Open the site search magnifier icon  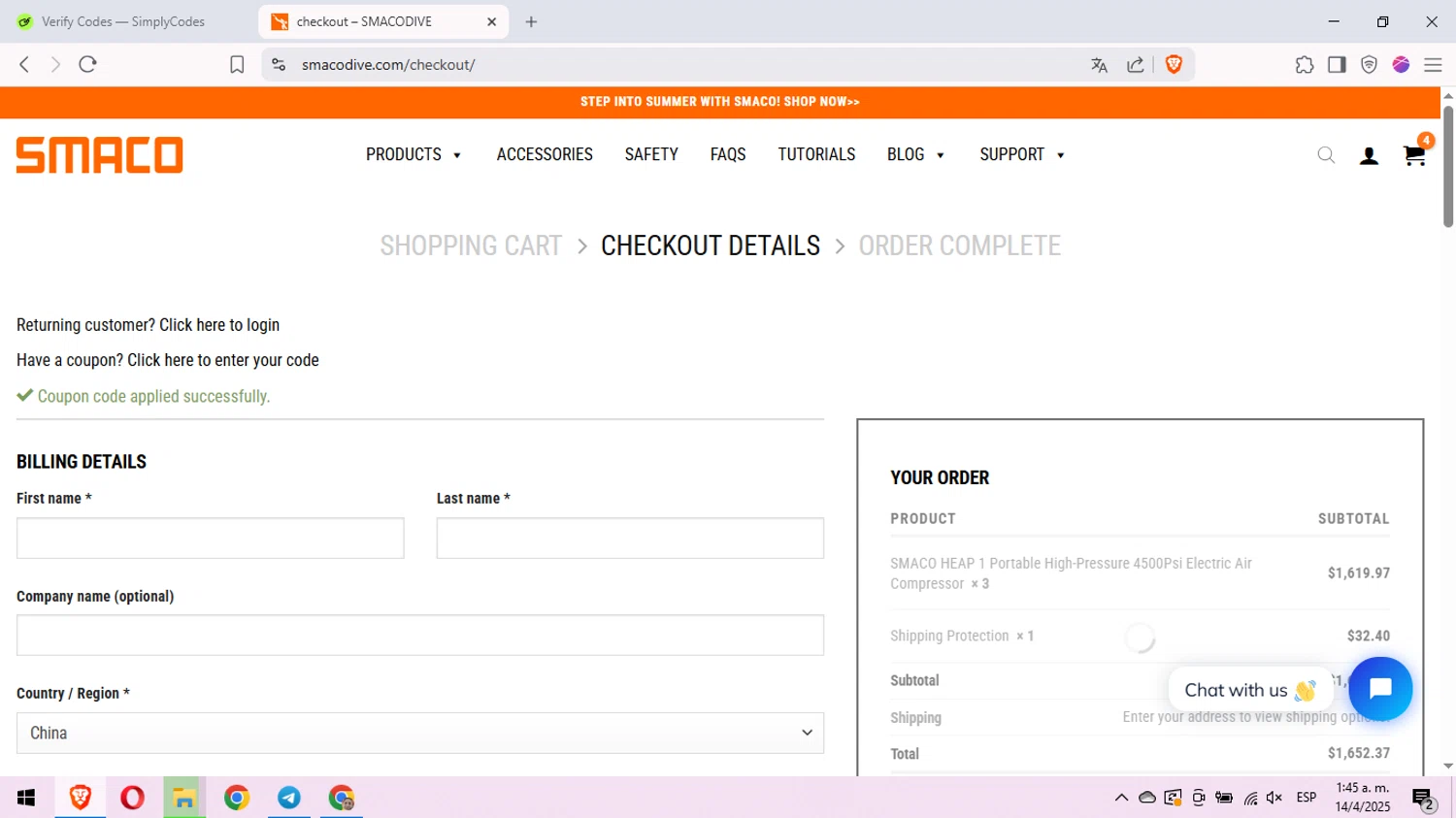(x=1326, y=155)
